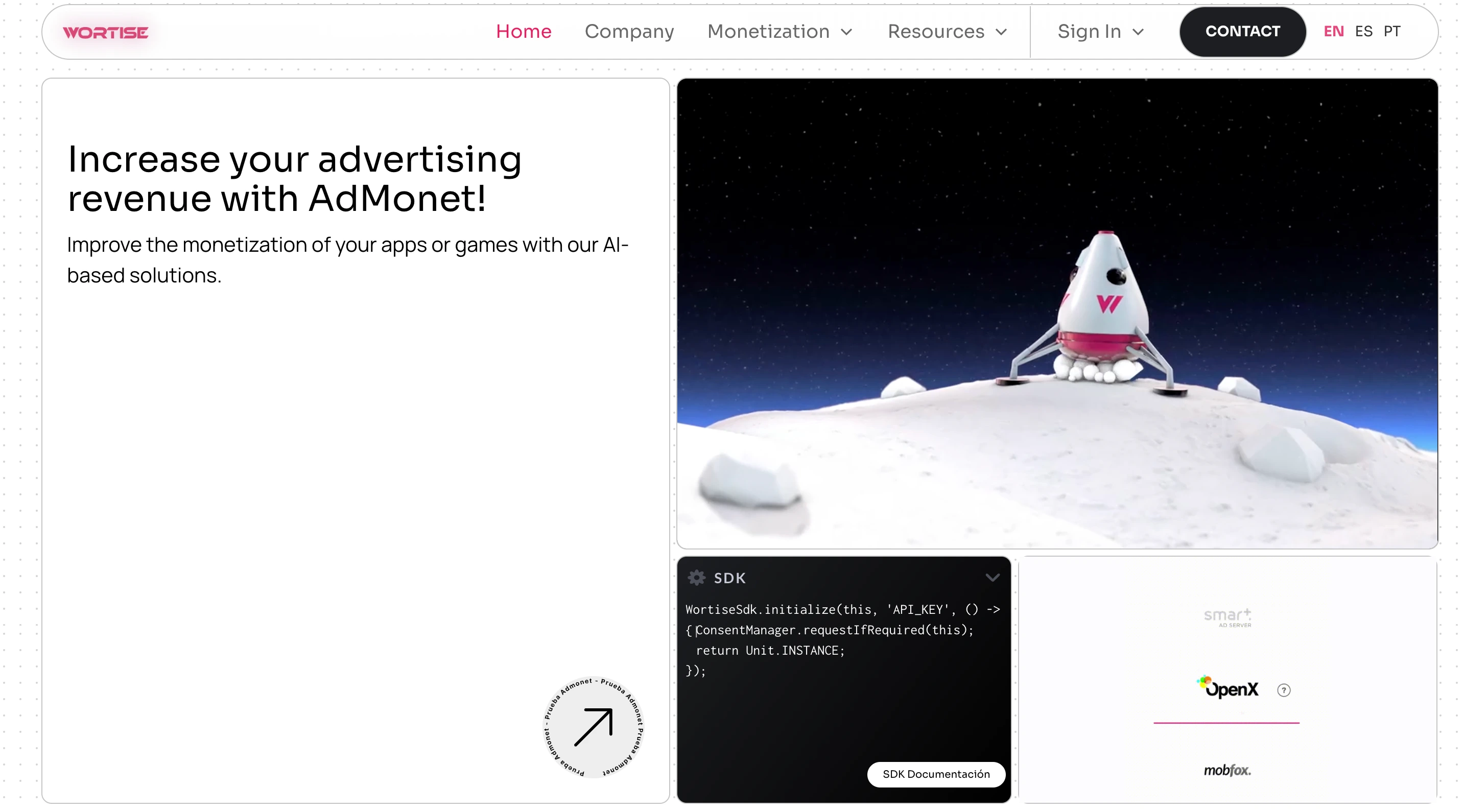Open SDK Documentación button
This screenshot has height=812, width=1464.
935,774
